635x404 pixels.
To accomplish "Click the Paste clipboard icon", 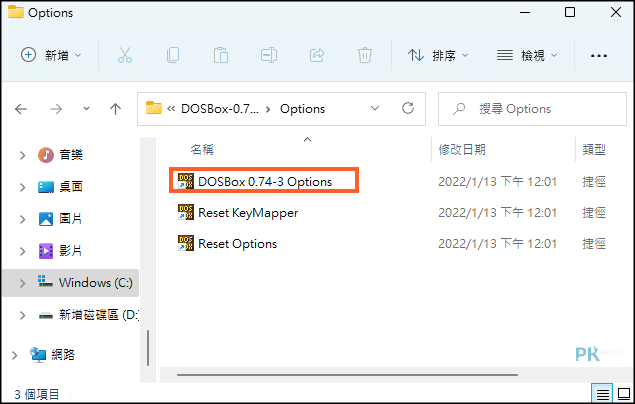I will pyautogui.click(x=221, y=55).
